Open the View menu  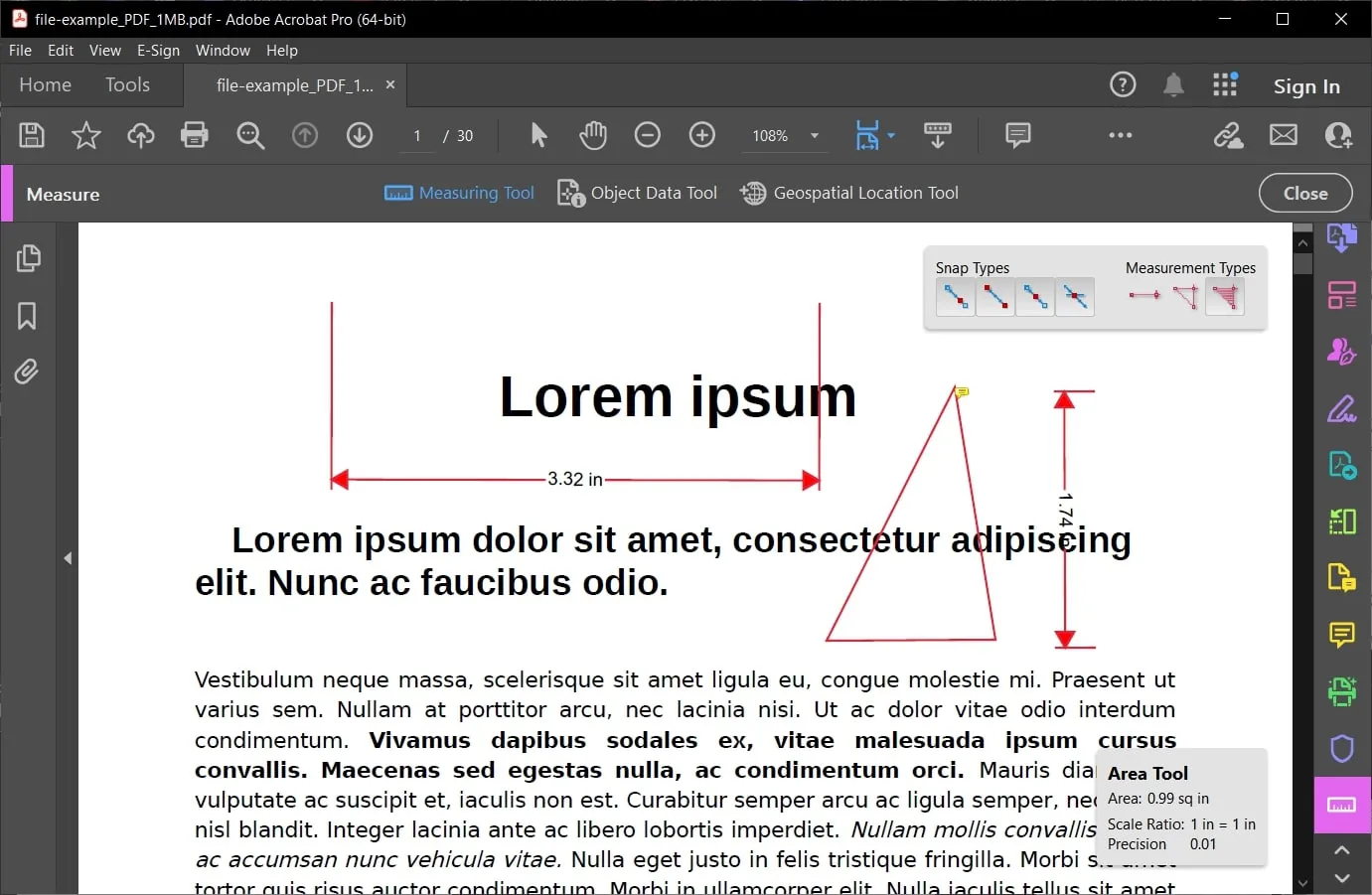[x=105, y=51]
